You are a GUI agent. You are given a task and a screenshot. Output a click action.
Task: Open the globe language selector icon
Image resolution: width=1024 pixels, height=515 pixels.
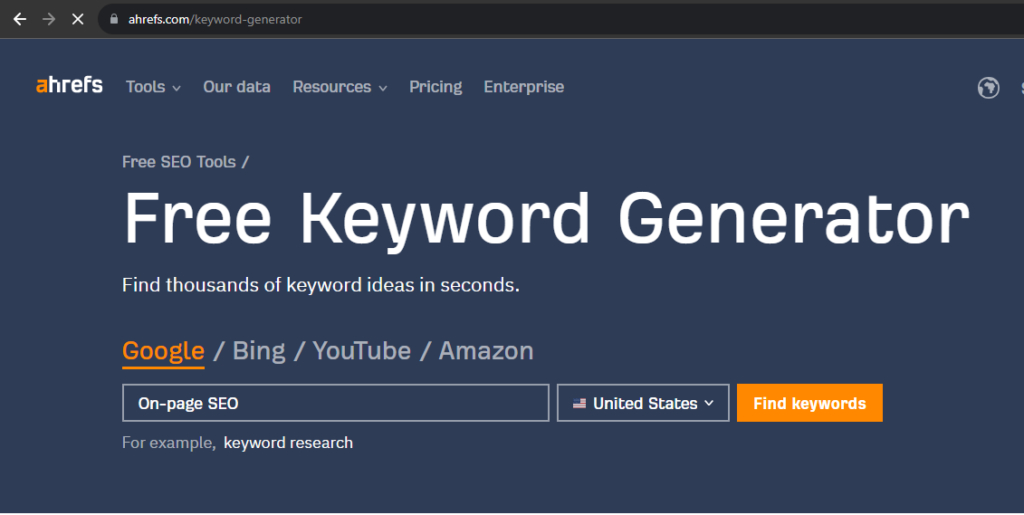(988, 87)
